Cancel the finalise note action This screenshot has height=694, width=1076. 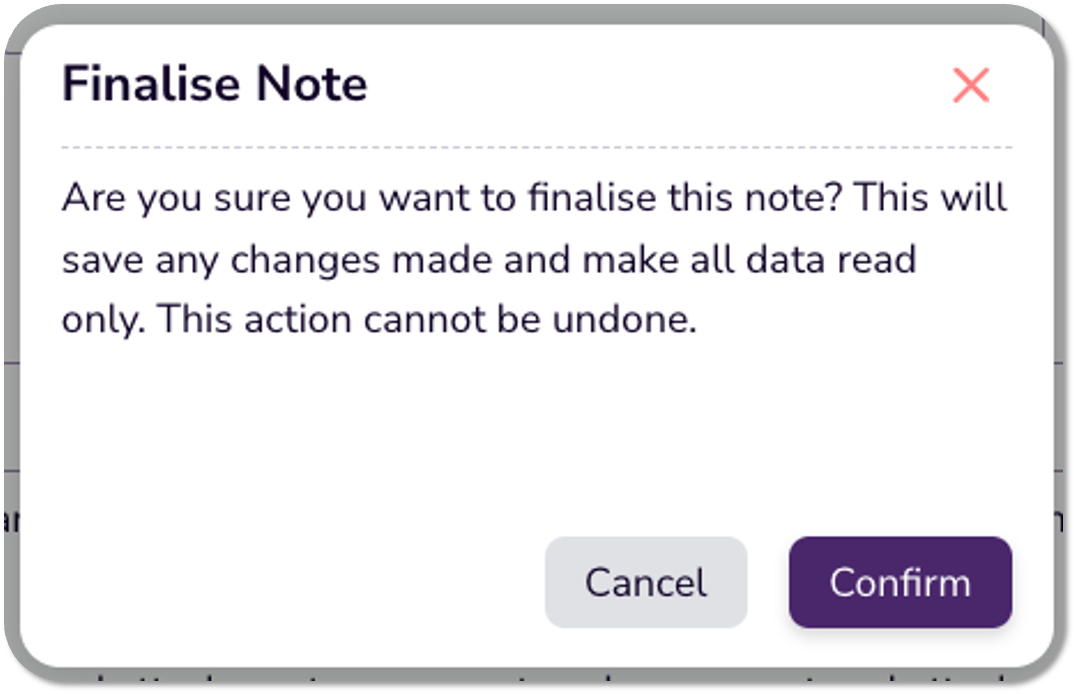pos(646,582)
